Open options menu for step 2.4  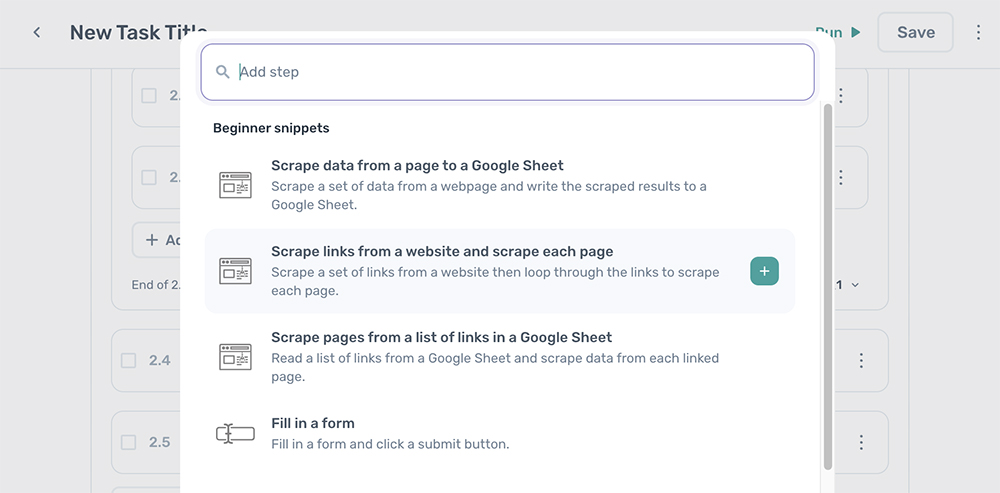[x=861, y=360]
